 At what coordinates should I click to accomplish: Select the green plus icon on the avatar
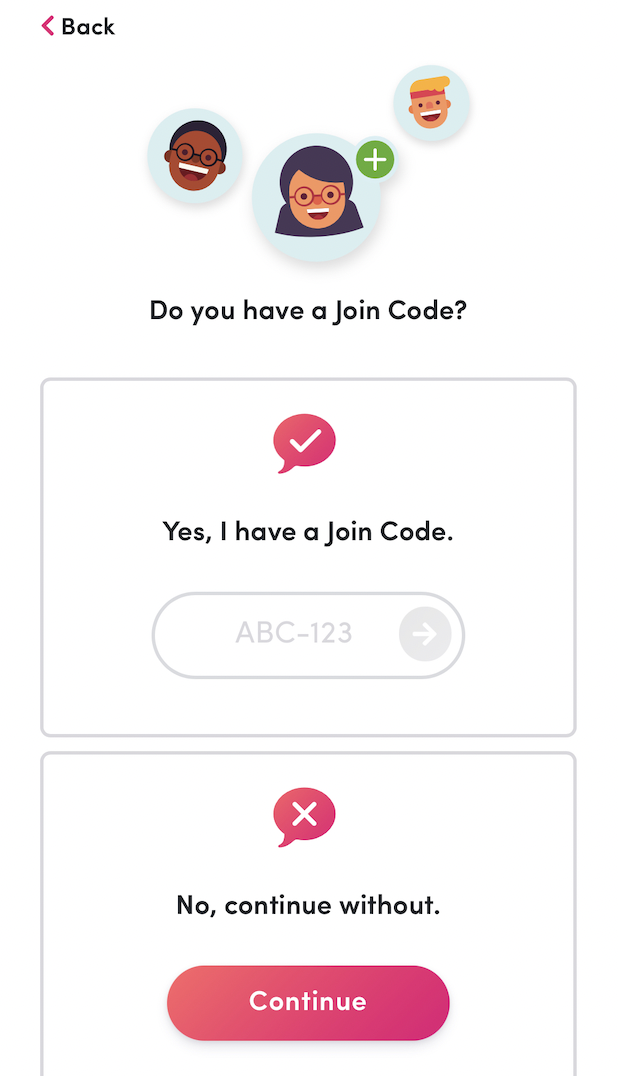(375, 159)
